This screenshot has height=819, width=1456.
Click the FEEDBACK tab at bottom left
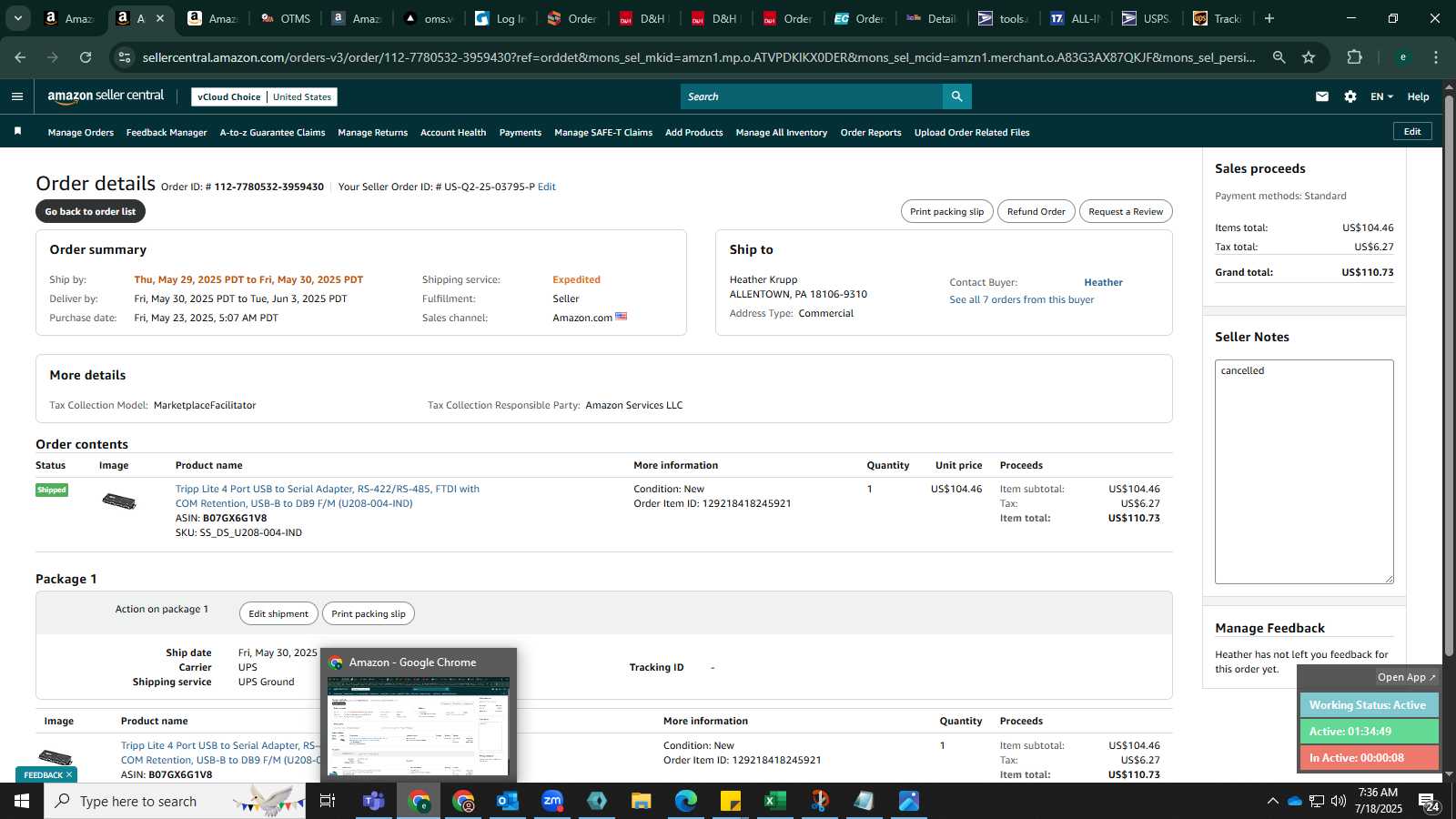(x=47, y=774)
